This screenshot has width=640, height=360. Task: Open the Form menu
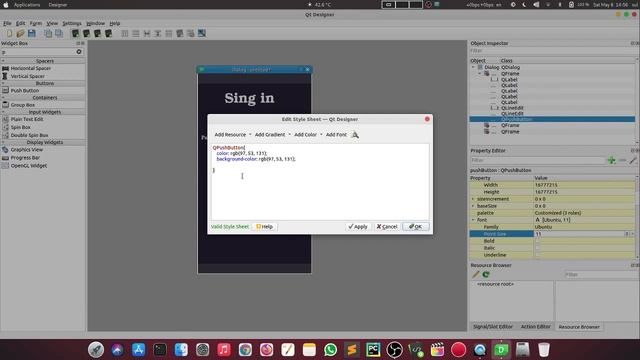coord(36,23)
